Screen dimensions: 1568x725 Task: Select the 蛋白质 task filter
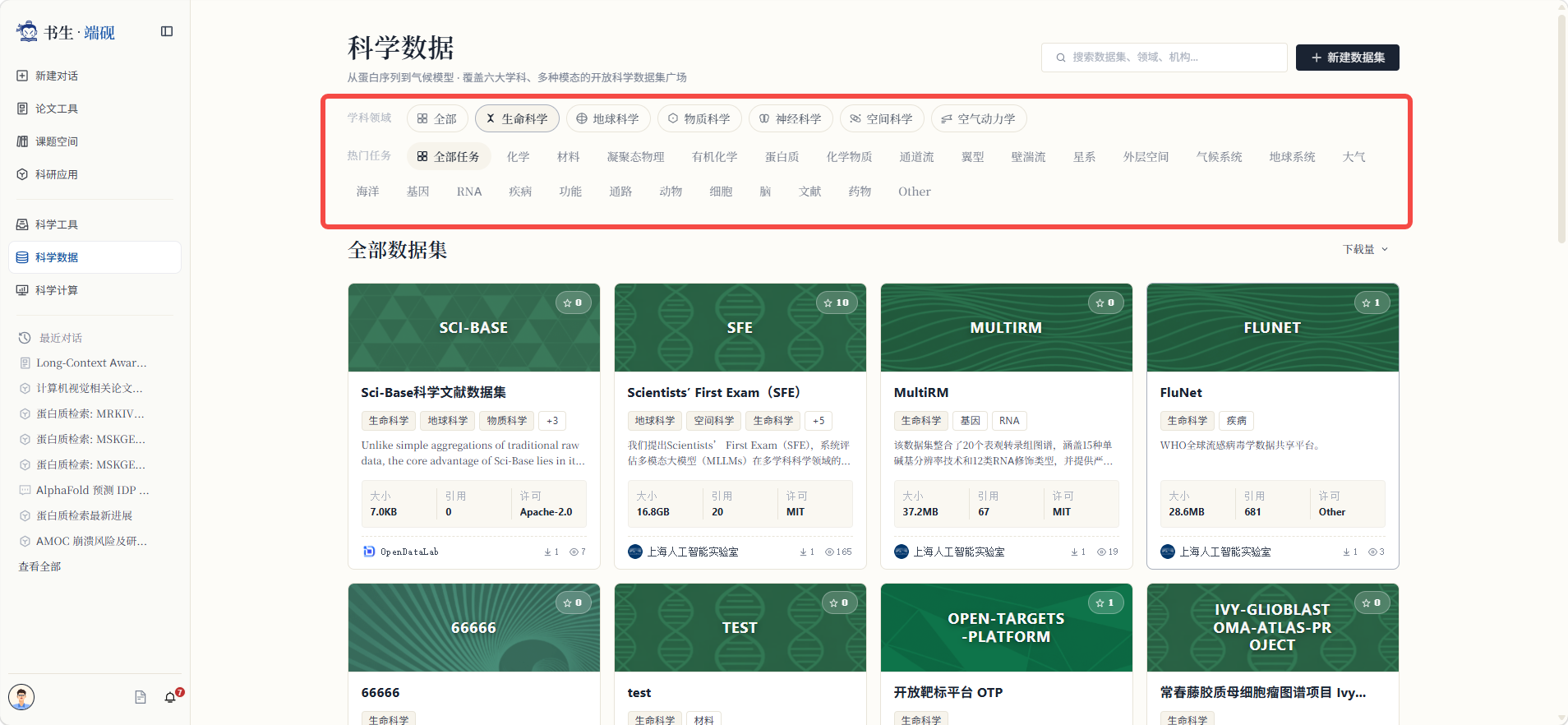point(782,156)
